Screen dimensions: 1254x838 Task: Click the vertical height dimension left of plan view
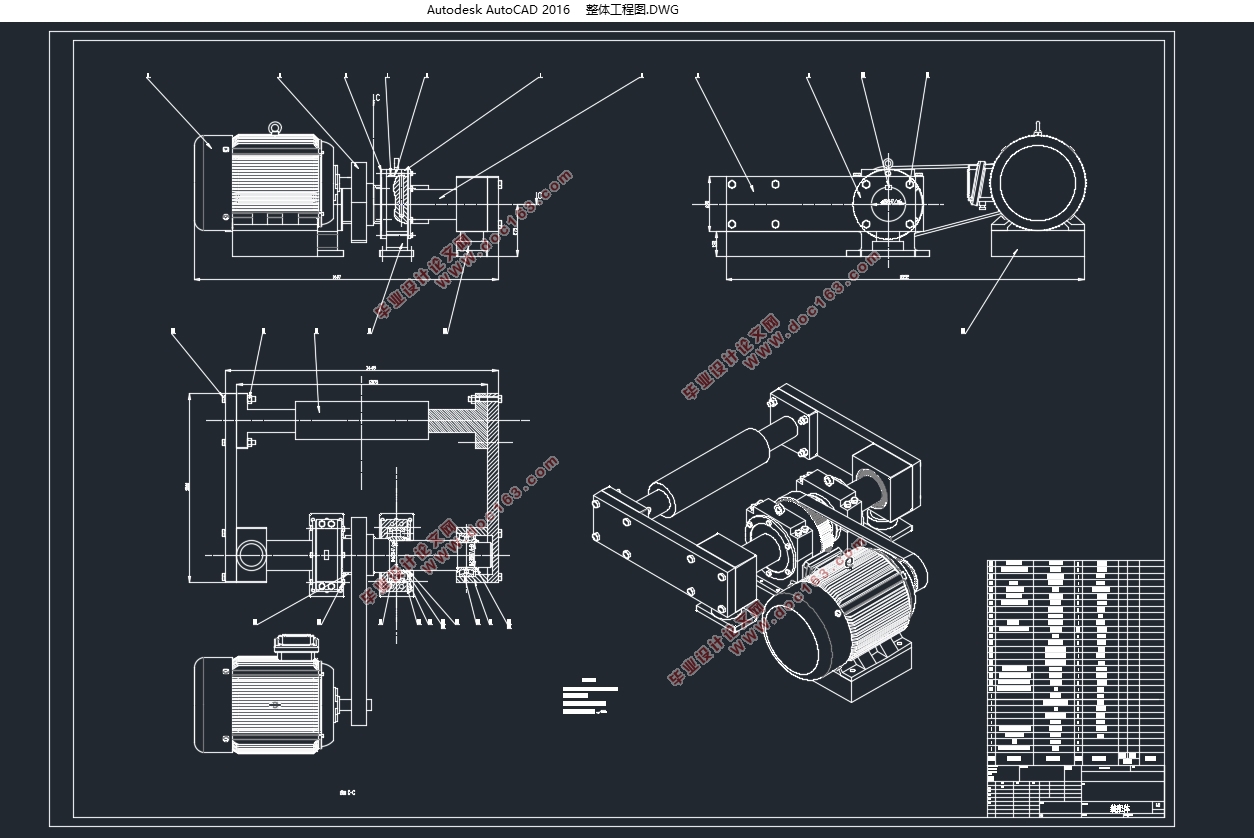[189, 487]
